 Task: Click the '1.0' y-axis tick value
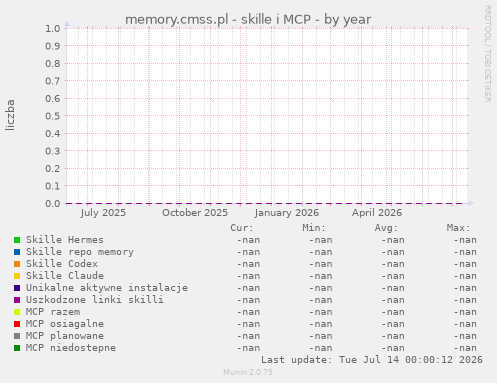[53, 28]
